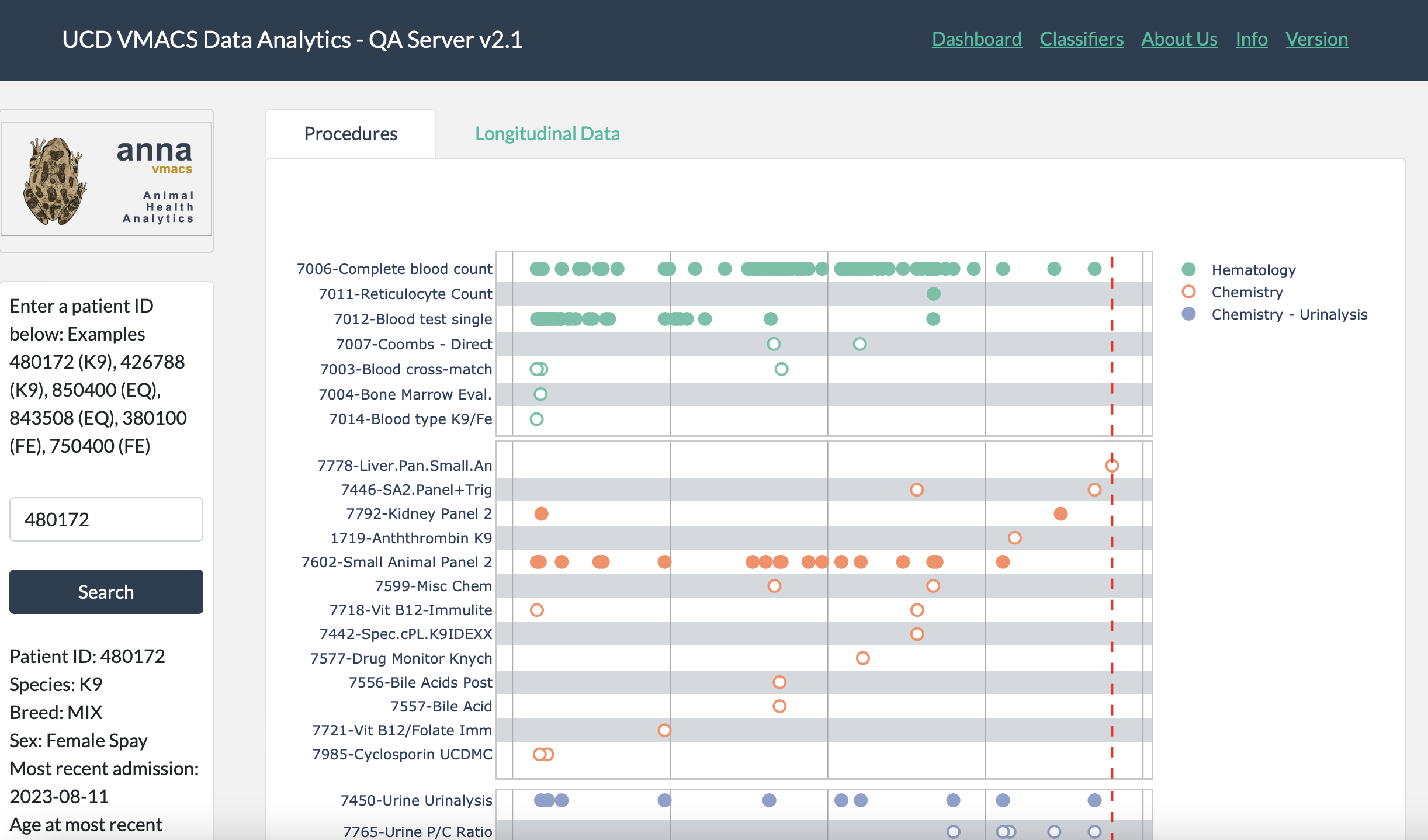Click the first 7718-Vit B12-Immulite marker

coord(536,610)
